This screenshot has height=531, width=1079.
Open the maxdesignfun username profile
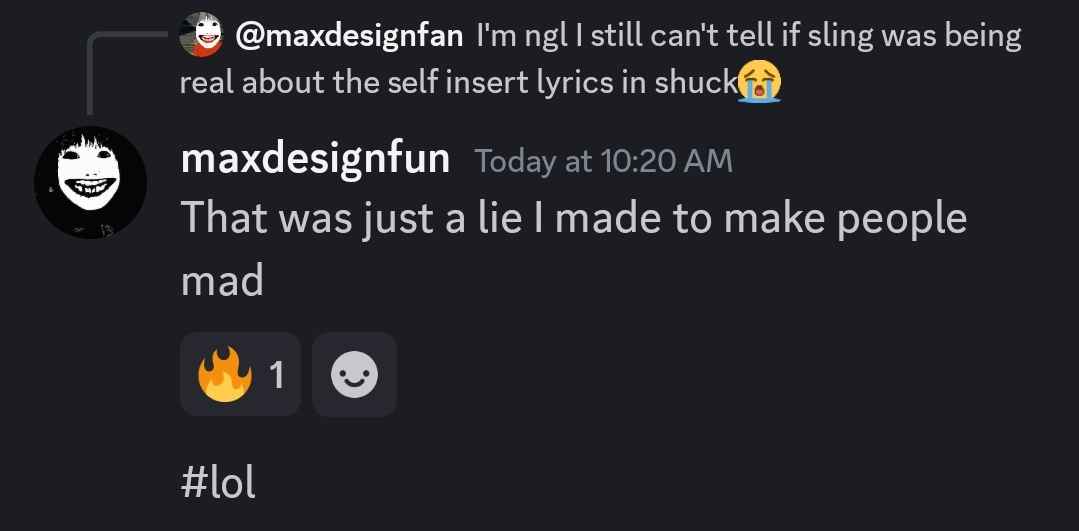point(315,159)
